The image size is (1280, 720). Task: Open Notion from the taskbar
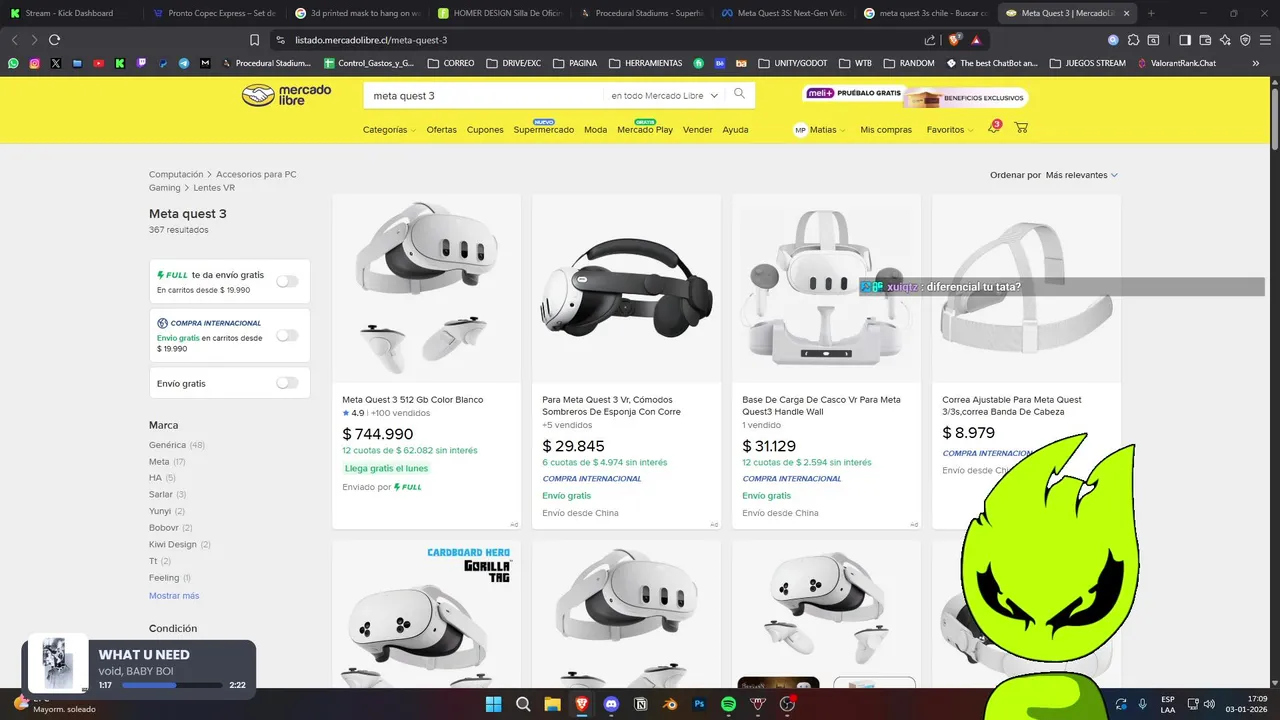pos(641,704)
